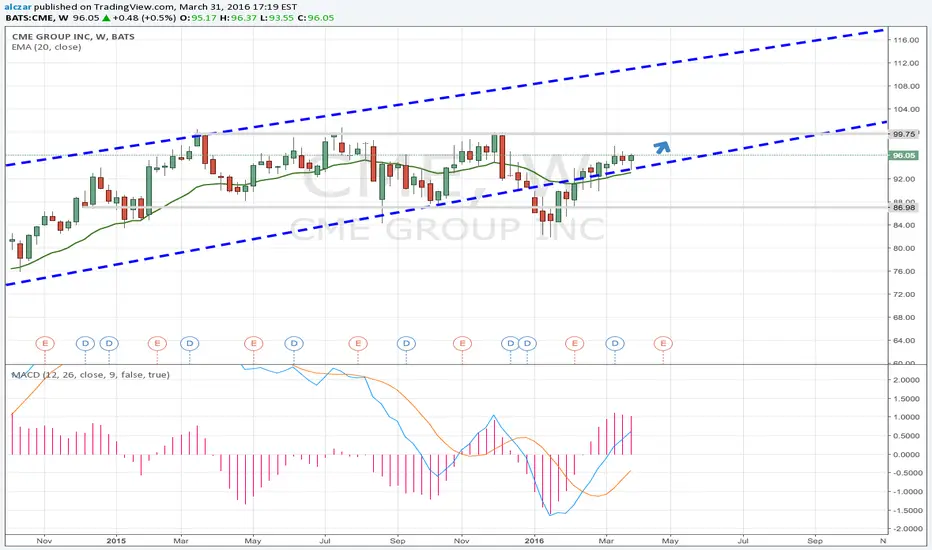Screen dimensions: 932x550
Task: Click the earnings E marker above May 2015
Action: pos(253,343)
